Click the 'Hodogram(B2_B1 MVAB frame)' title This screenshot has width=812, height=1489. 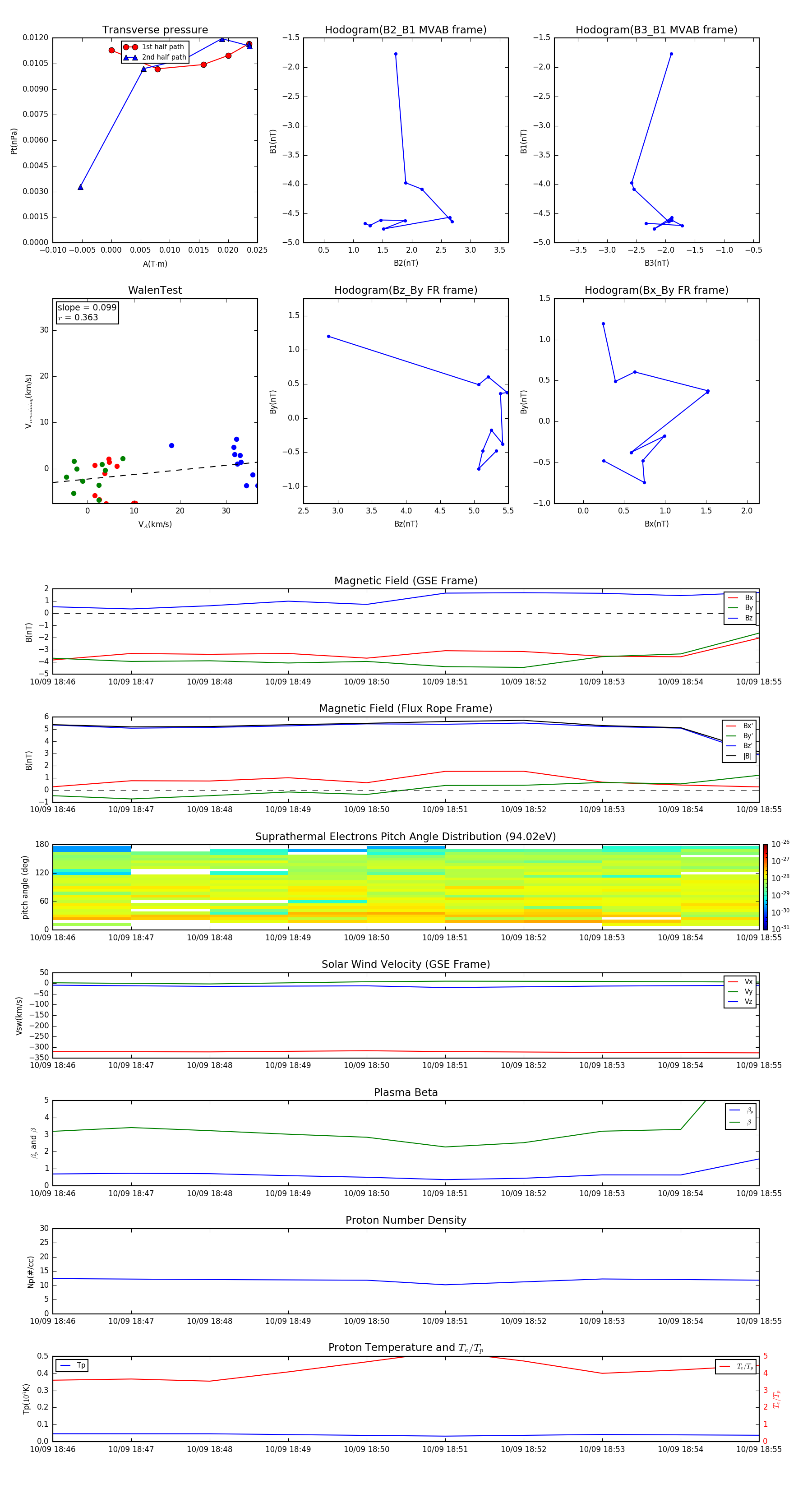(x=406, y=30)
